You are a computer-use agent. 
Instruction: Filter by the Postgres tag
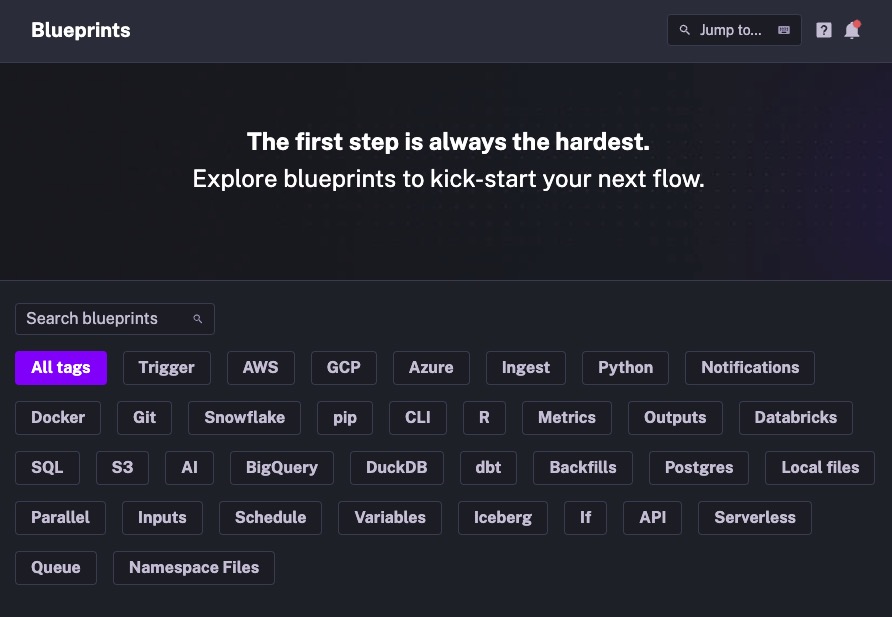[699, 468]
